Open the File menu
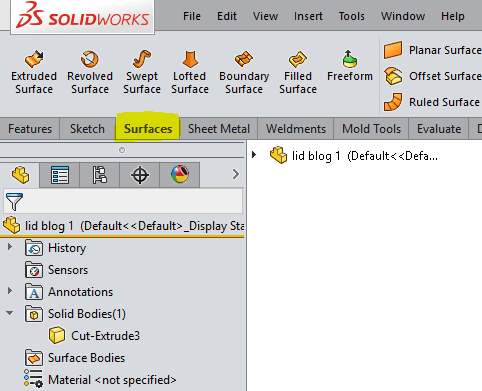The height and width of the screenshot is (391, 482). [192, 16]
